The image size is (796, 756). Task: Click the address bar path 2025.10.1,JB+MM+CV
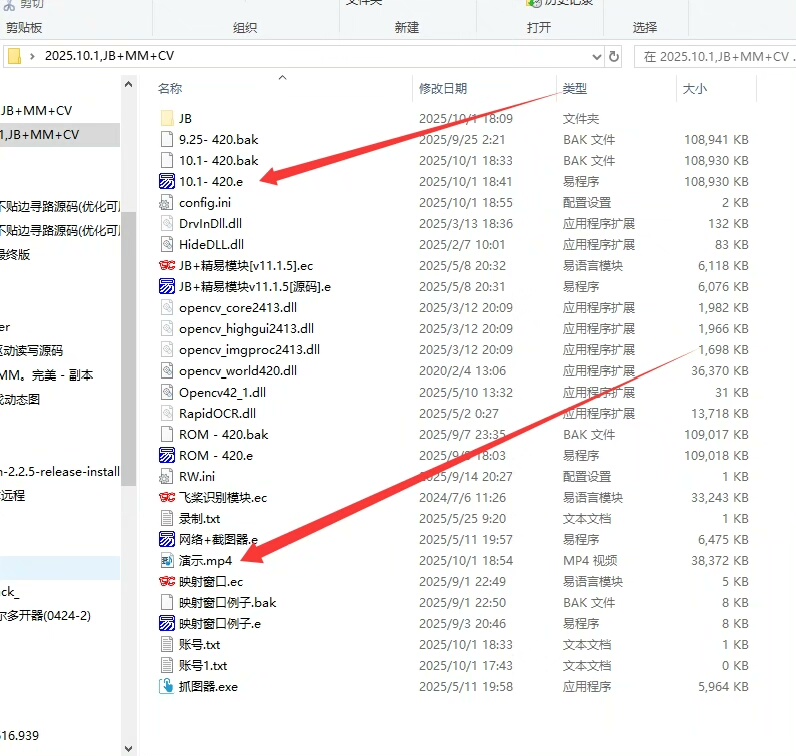pos(110,56)
